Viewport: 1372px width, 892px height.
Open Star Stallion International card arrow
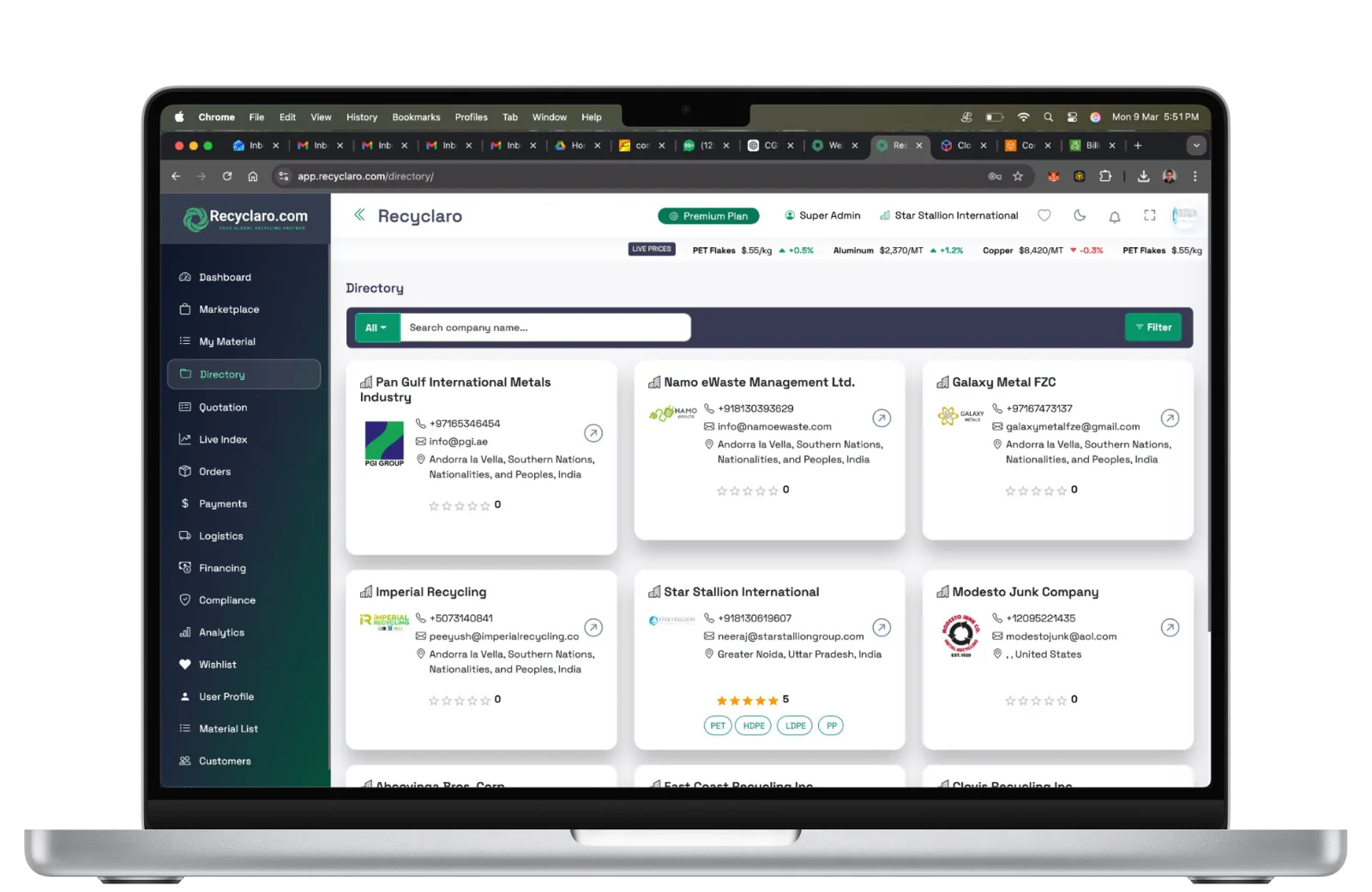882,627
